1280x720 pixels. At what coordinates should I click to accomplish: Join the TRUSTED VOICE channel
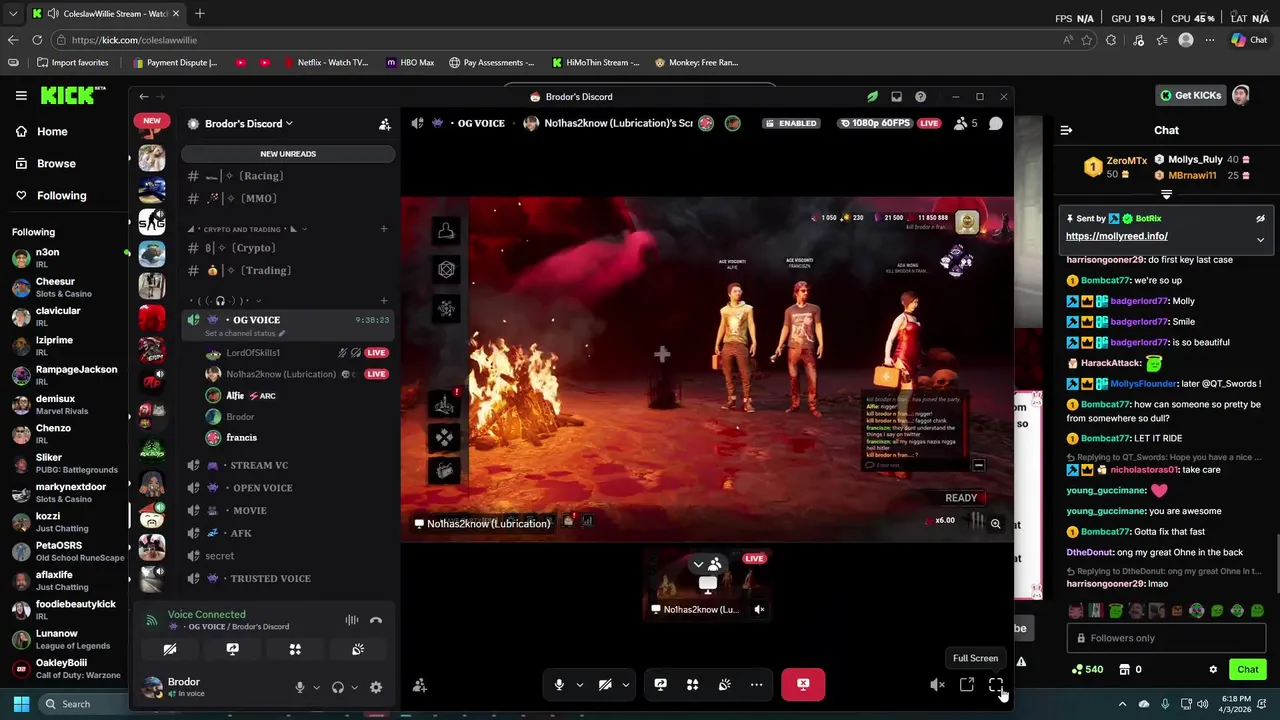click(288, 579)
